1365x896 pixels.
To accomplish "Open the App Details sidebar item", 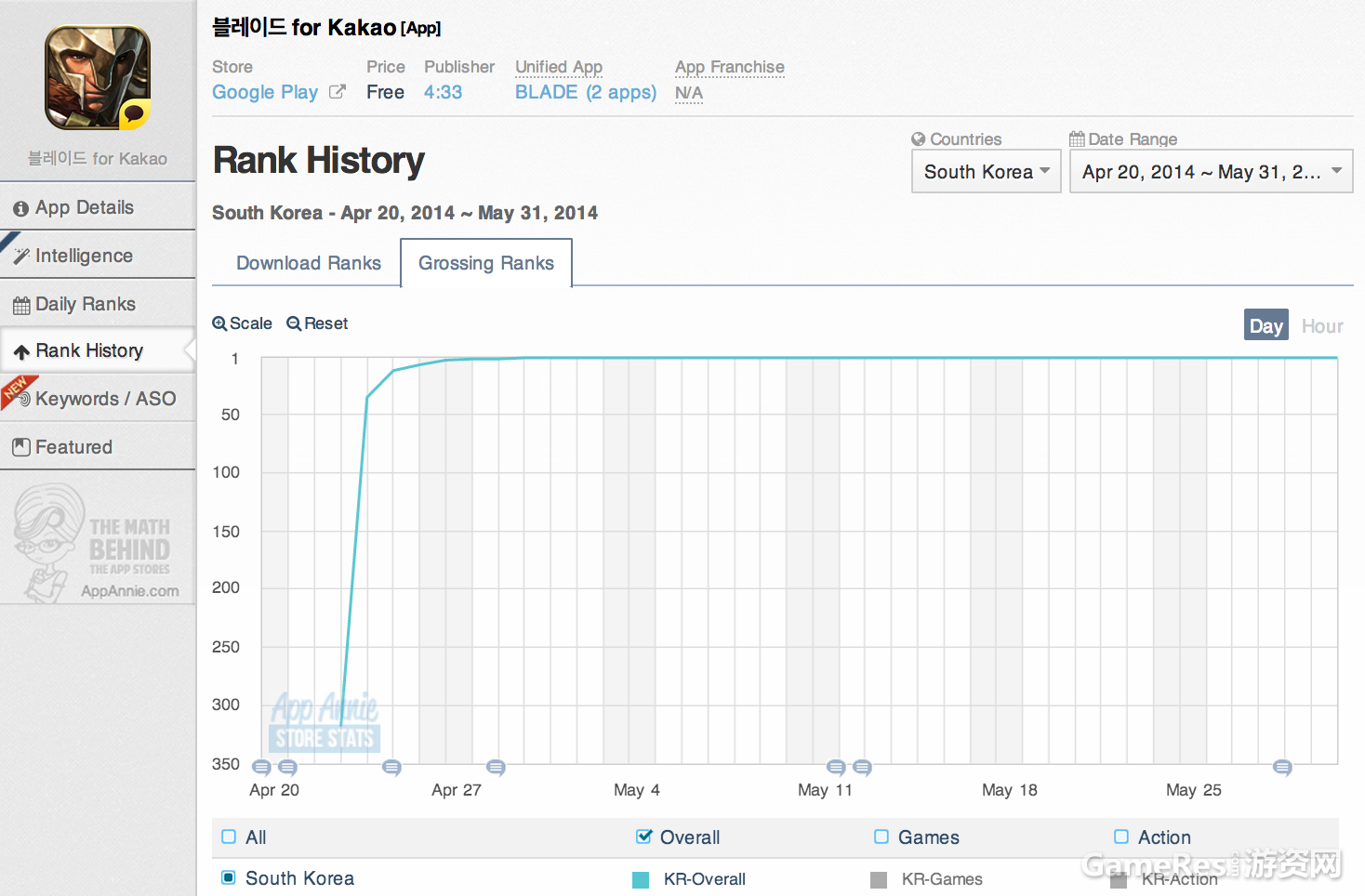I will pos(98,207).
